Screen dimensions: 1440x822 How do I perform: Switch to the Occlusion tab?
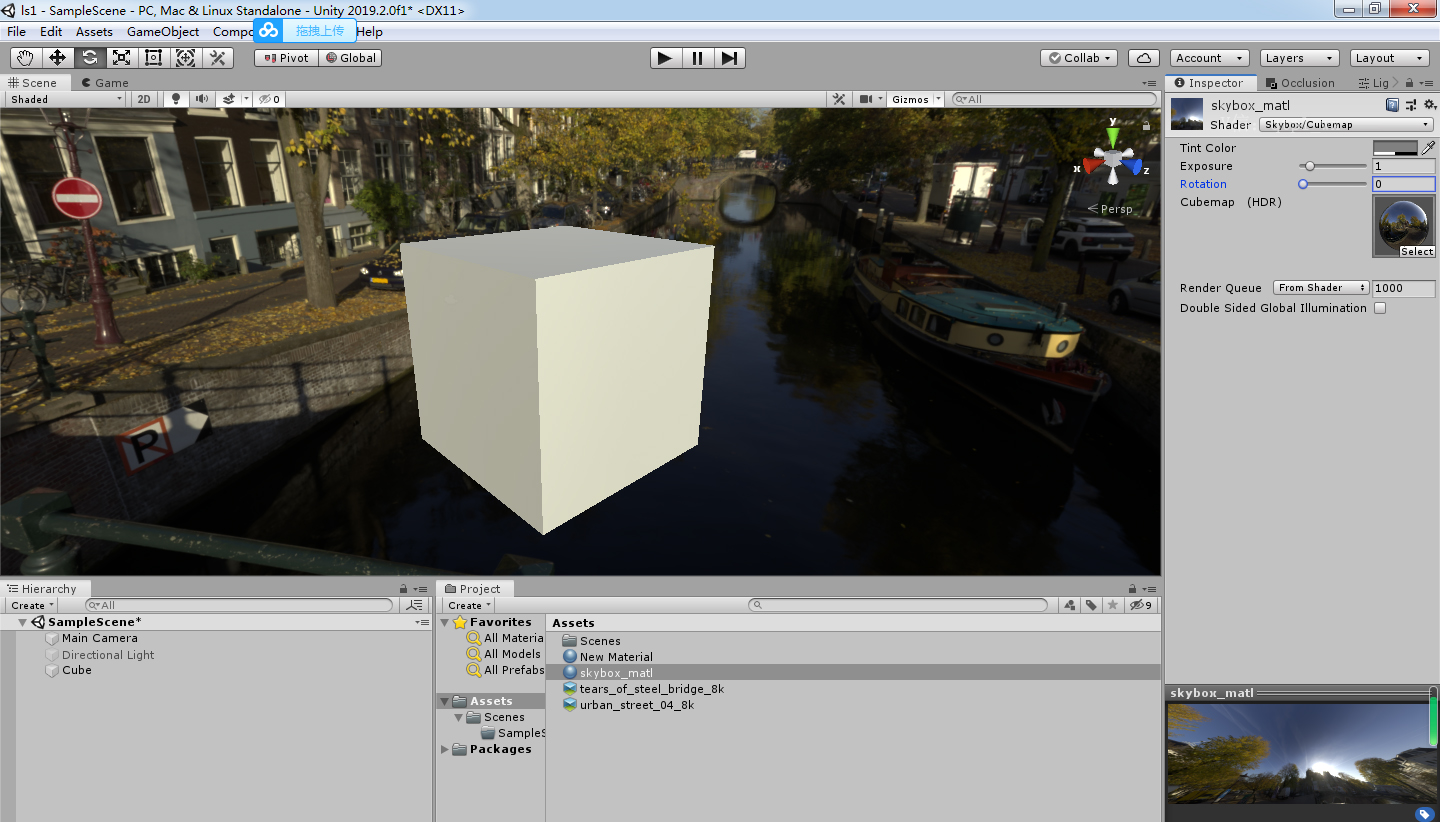pos(1299,83)
